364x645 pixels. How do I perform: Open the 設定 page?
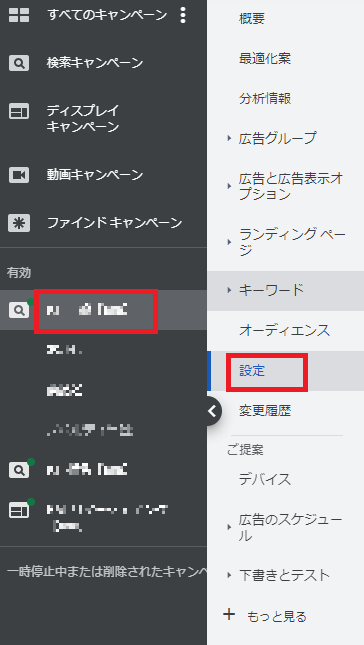(x=252, y=371)
